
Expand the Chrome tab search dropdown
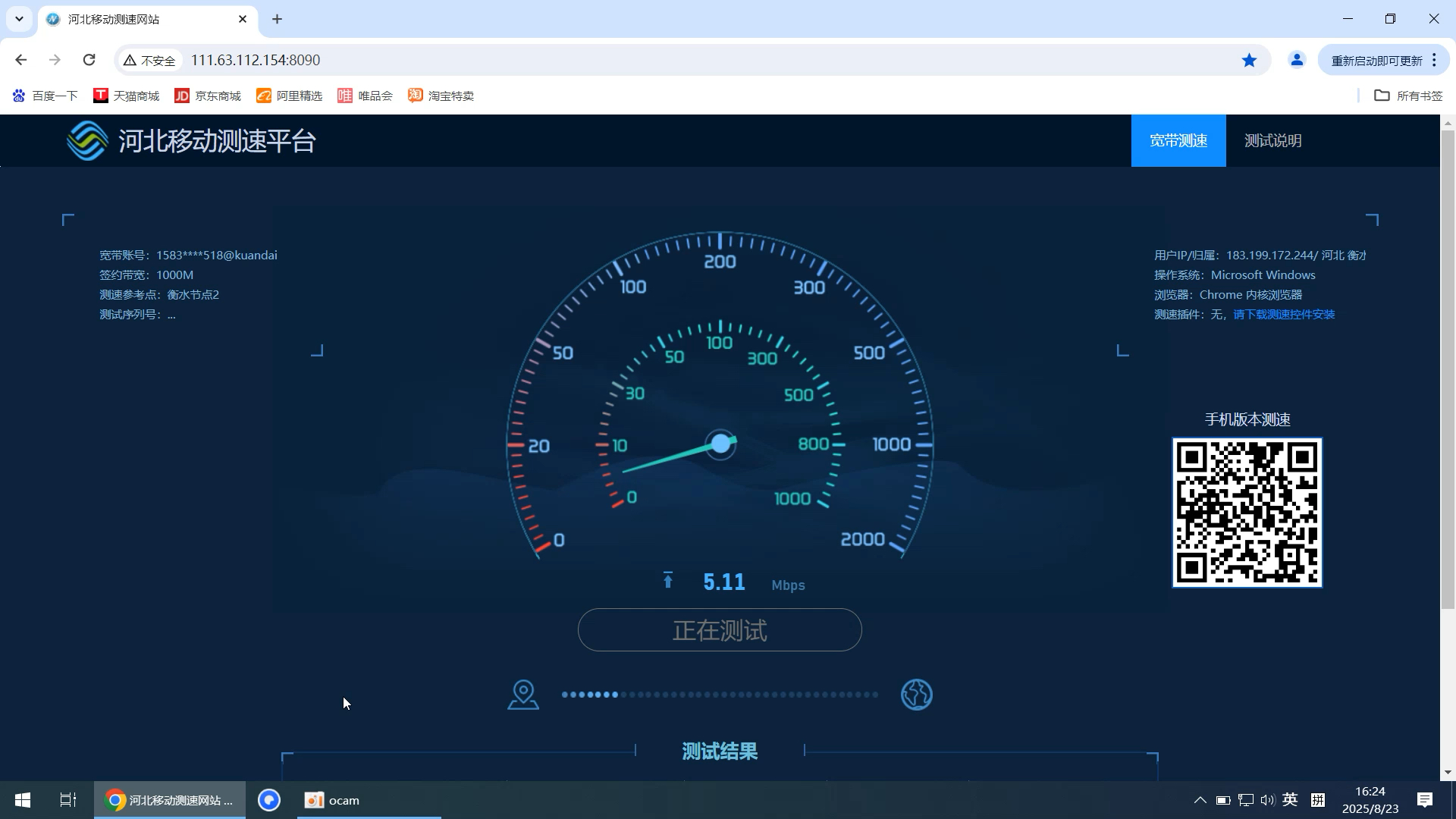[x=19, y=19]
